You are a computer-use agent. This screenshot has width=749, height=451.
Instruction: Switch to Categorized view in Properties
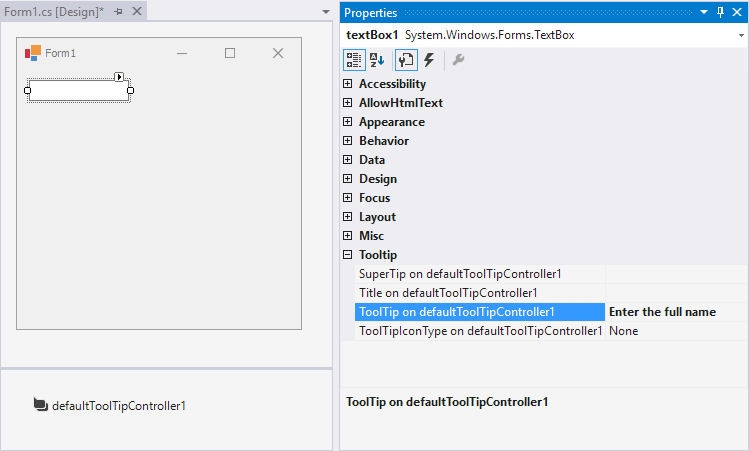(x=355, y=60)
